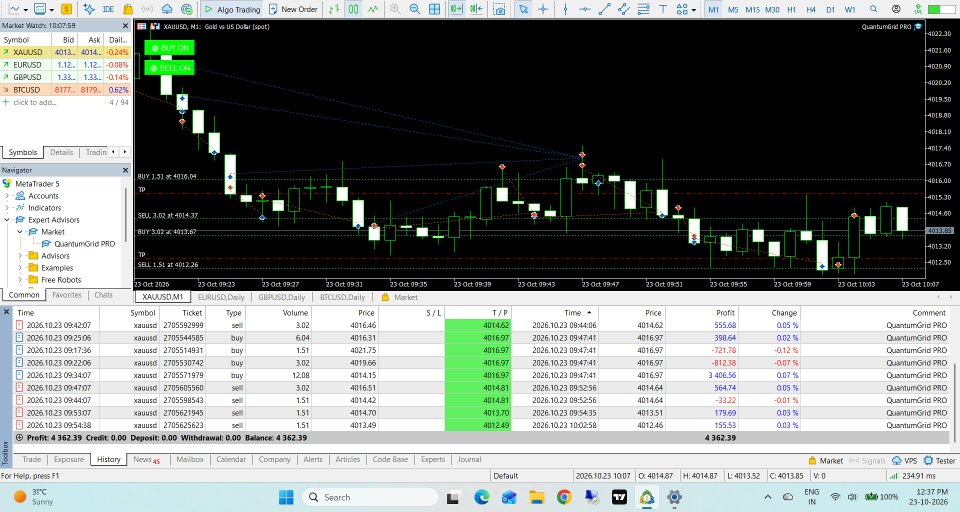Toggle the BUY ON button on chart
960x512 pixels.
pos(170,48)
